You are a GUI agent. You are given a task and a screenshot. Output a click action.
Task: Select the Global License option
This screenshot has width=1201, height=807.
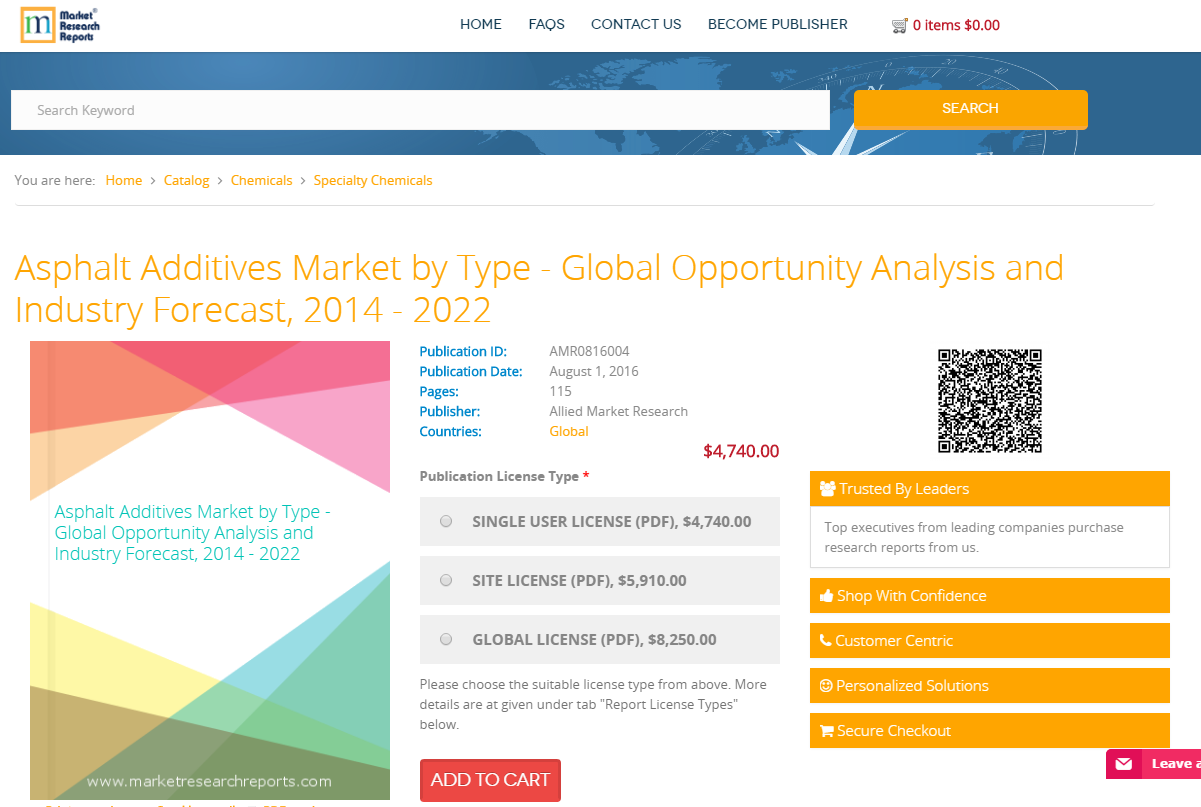pyautogui.click(x=446, y=639)
